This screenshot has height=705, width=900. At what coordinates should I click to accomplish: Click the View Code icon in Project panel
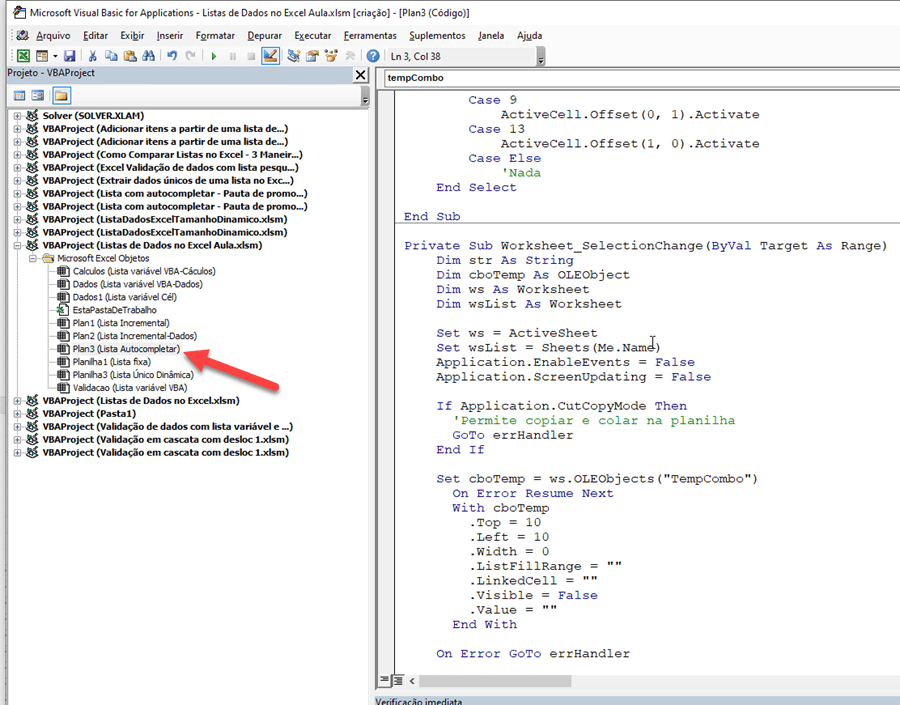[x=19, y=96]
